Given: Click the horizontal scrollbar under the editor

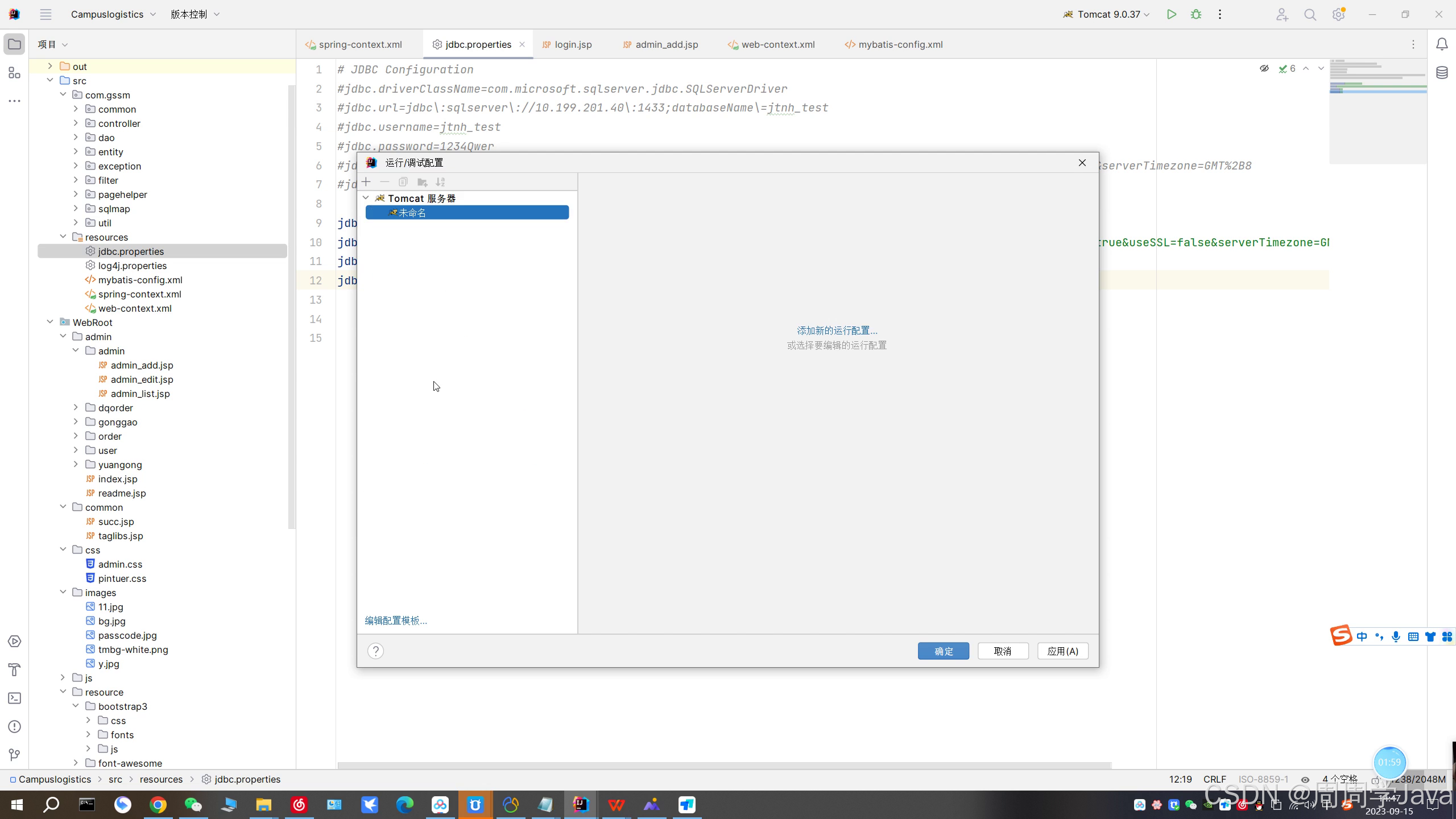Looking at the screenshot, I should 723,766.
